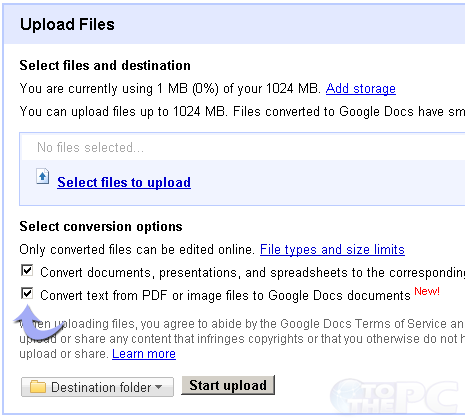Click the curved blue arrow pointing at checkbox

(38, 322)
